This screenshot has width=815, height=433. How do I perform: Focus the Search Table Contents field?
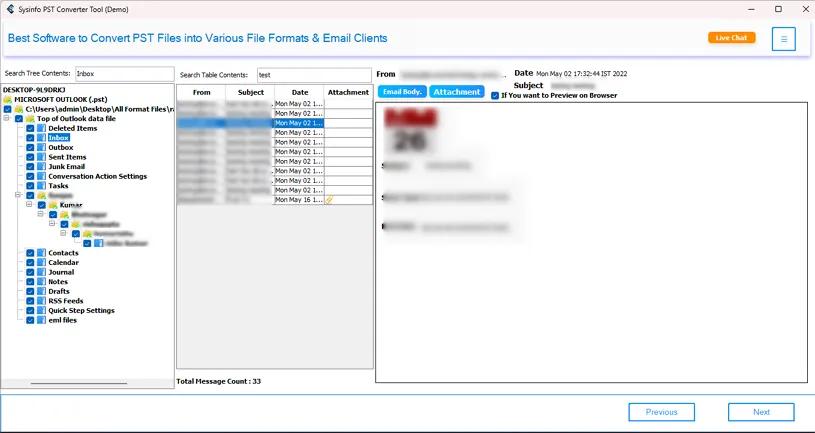point(314,75)
